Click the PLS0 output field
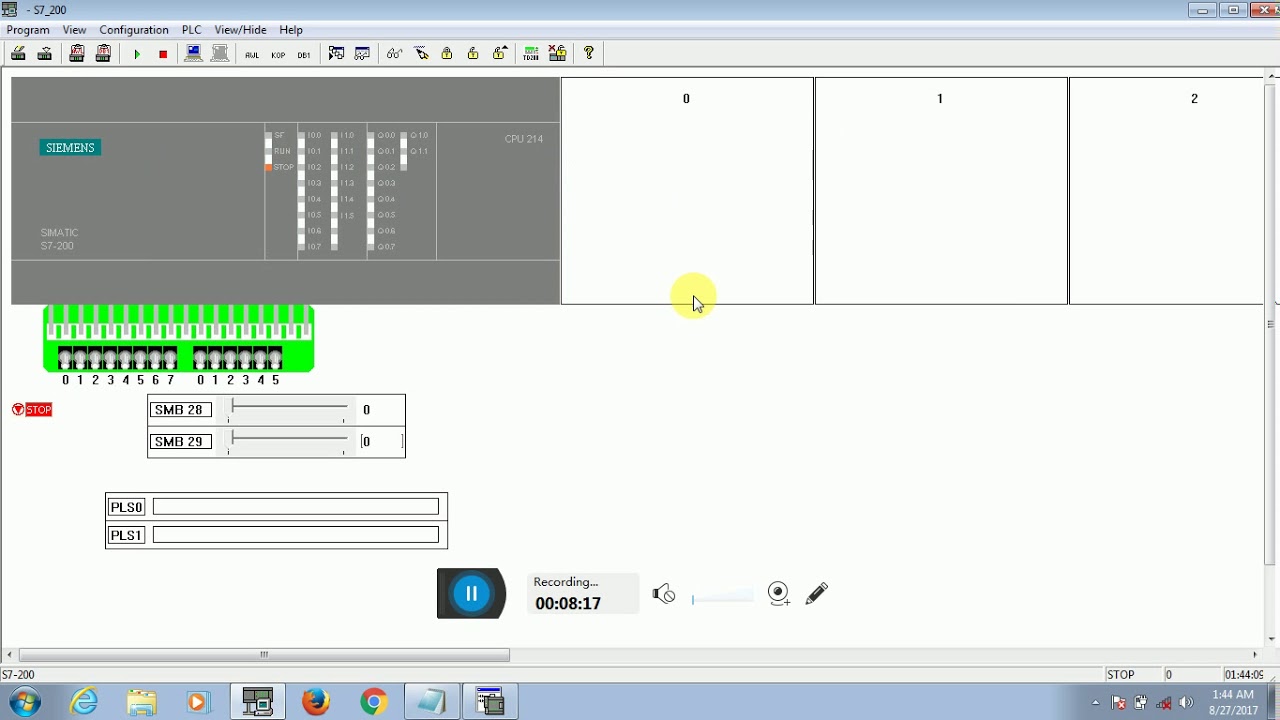 coord(296,507)
